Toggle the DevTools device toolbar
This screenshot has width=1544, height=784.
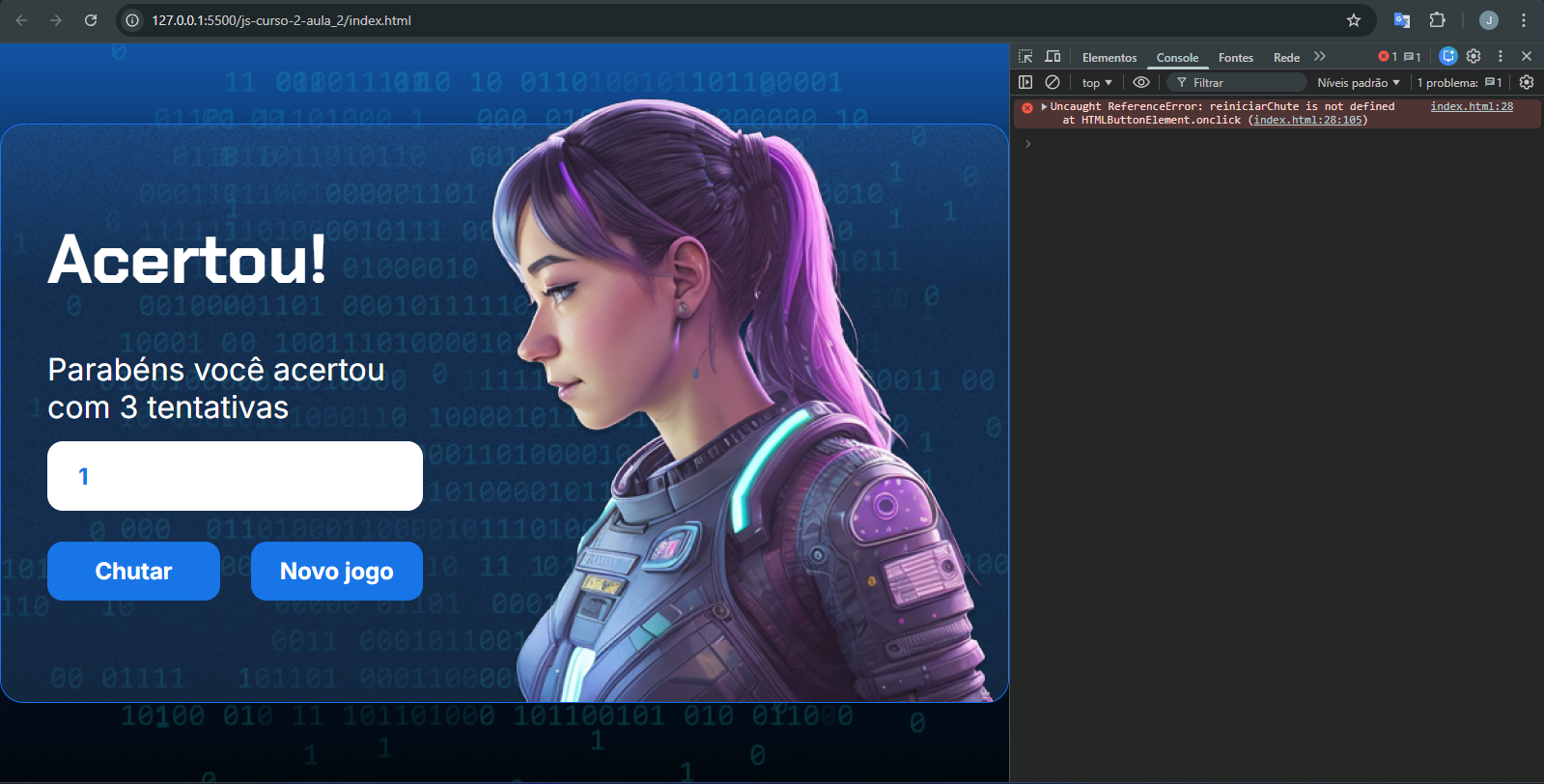pos(1053,57)
